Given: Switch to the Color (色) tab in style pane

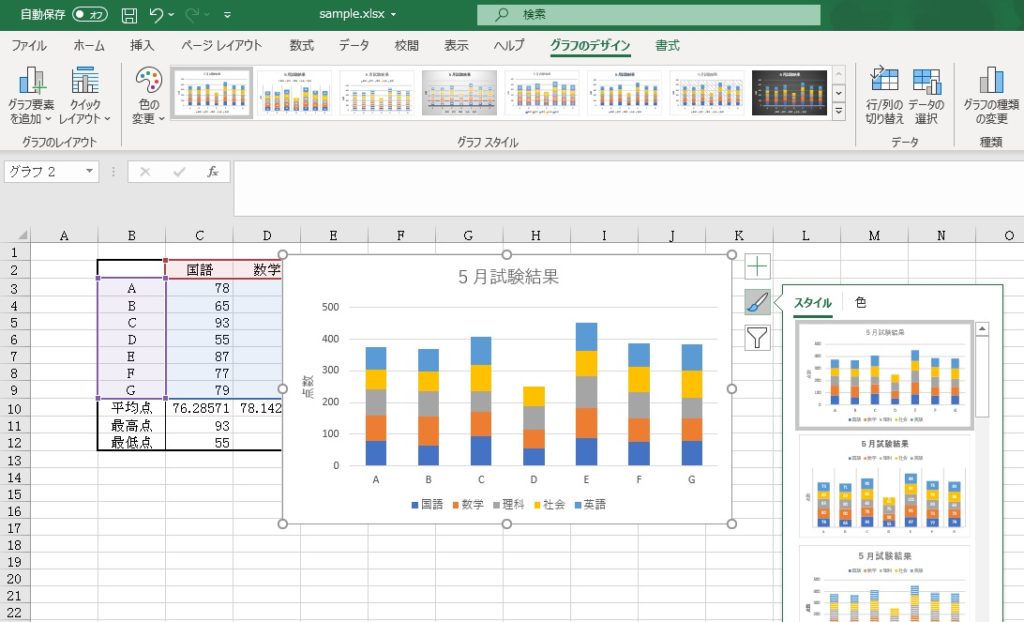Looking at the screenshot, I should pos(860,302).
